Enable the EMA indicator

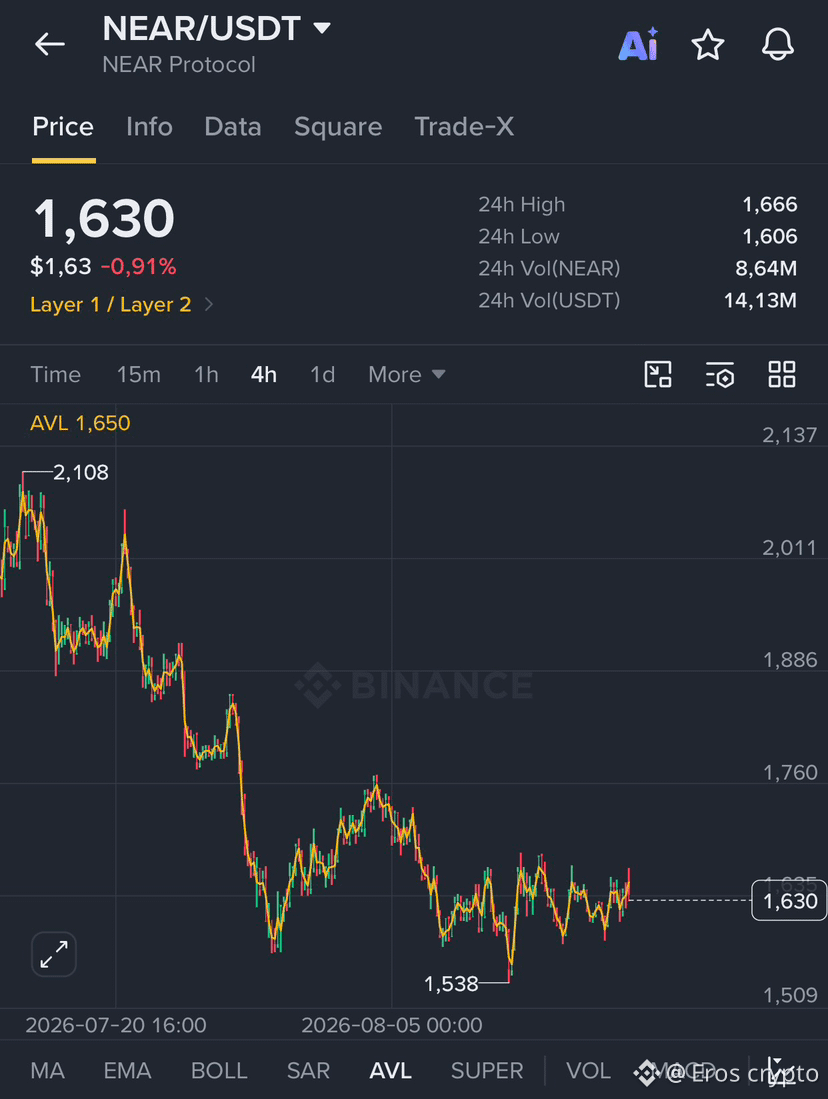pyautogui.click(x=128, y=1071)
